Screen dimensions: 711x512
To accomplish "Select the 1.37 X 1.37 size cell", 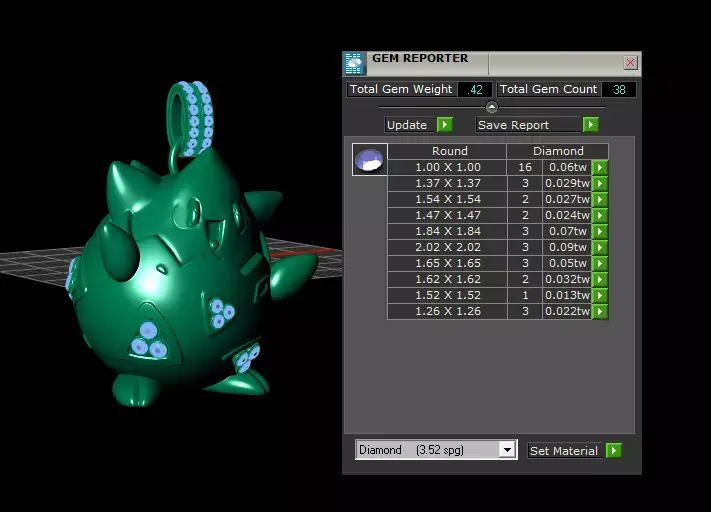I will coord(447,183).
